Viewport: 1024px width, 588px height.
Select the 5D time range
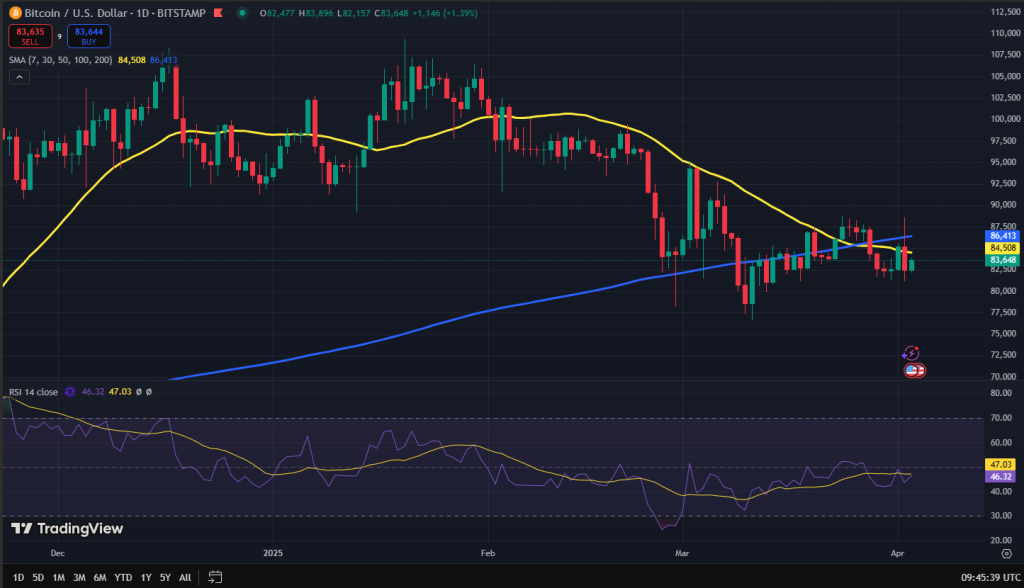[38, 578]
